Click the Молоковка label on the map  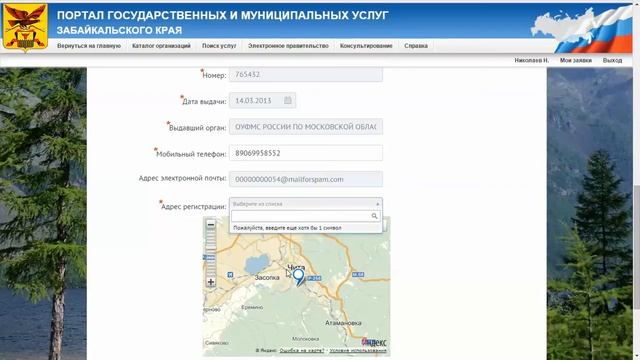[x=306, y=339]
